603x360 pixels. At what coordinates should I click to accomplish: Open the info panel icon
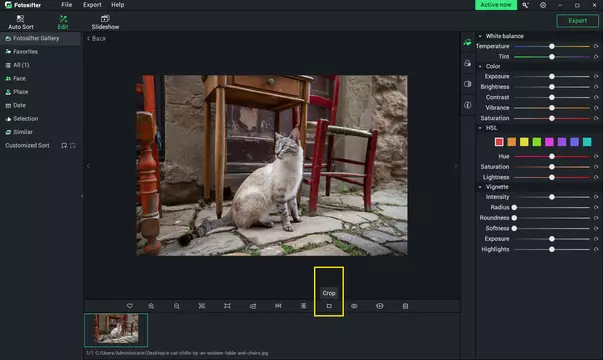(468, 105)
